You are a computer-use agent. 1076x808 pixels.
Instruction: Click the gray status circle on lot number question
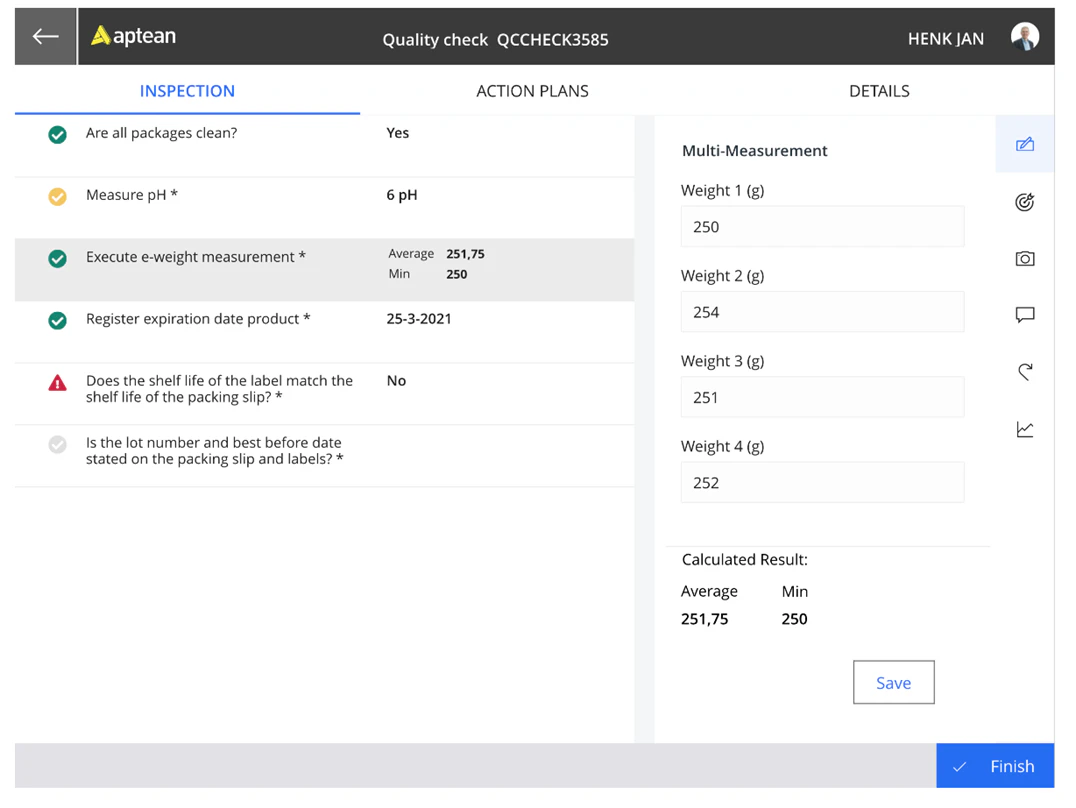(x=57, y=444)
